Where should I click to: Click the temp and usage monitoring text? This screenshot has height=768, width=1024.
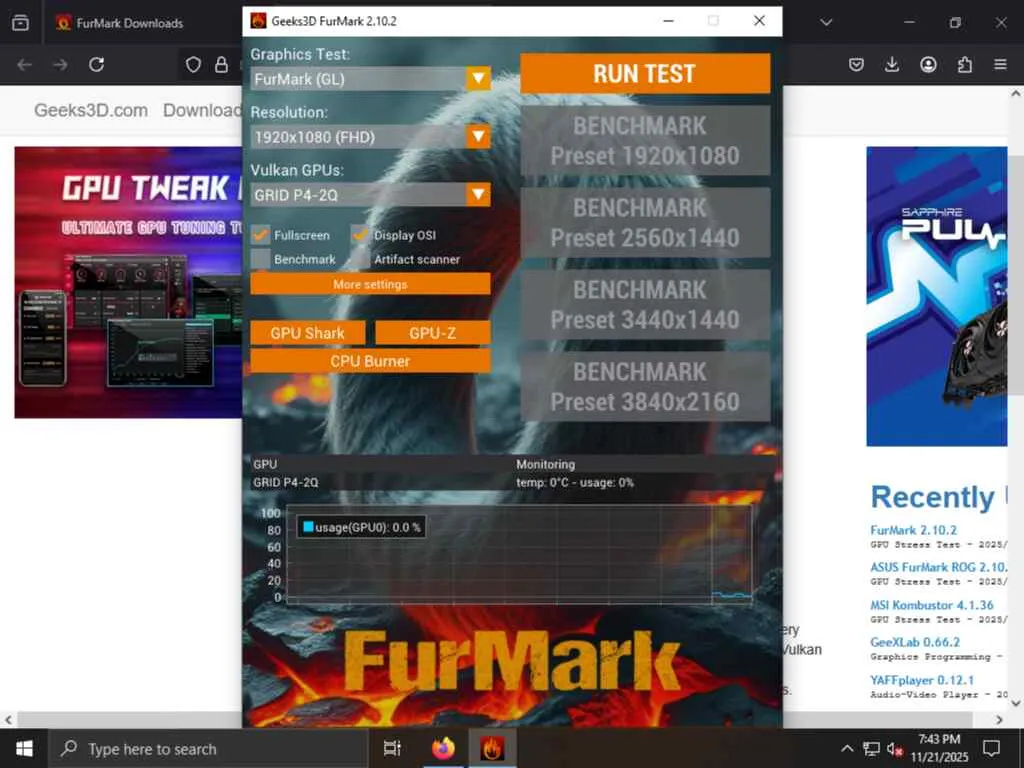[575, 483]
